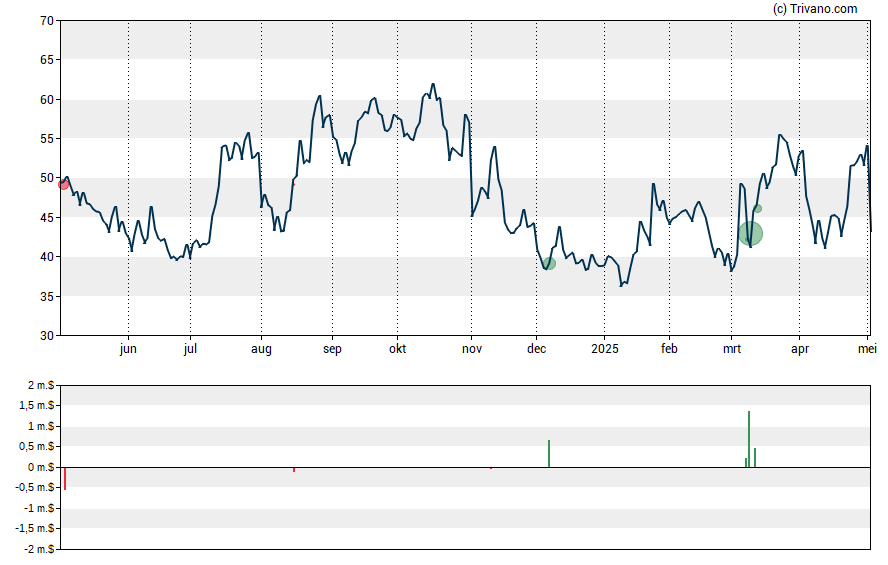Click the 65 price axis label

click(x=47, y=60)
